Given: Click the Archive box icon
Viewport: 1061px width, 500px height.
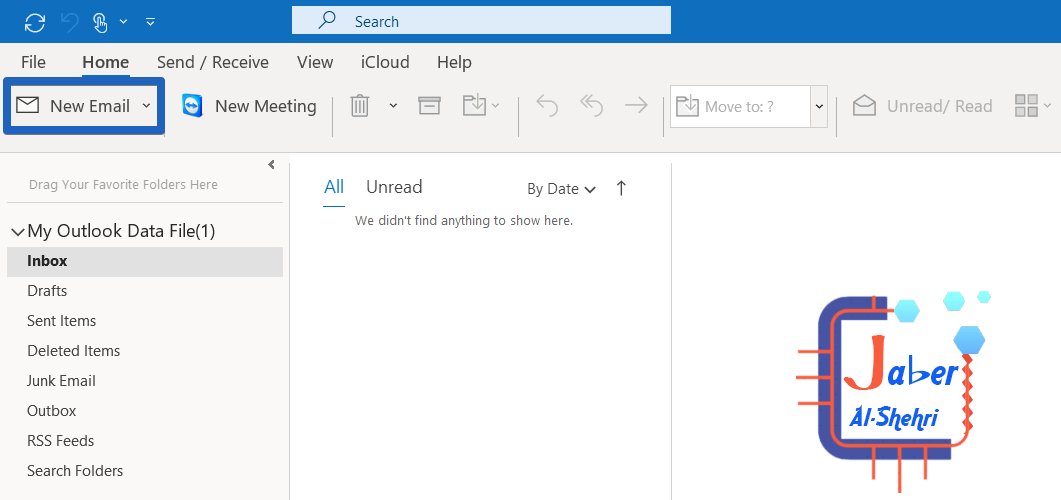Looking at the screenshot, I should point(429,106).
